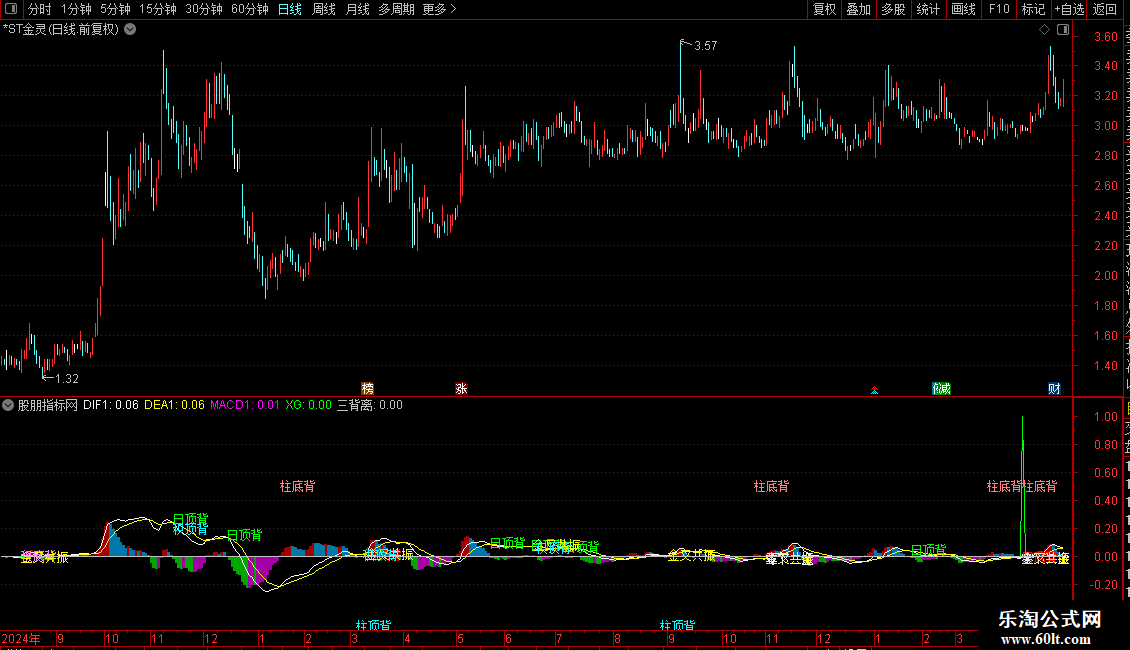Switch to 月线 monthly chart
This screenshot has width=1130, height=650.
357,9
